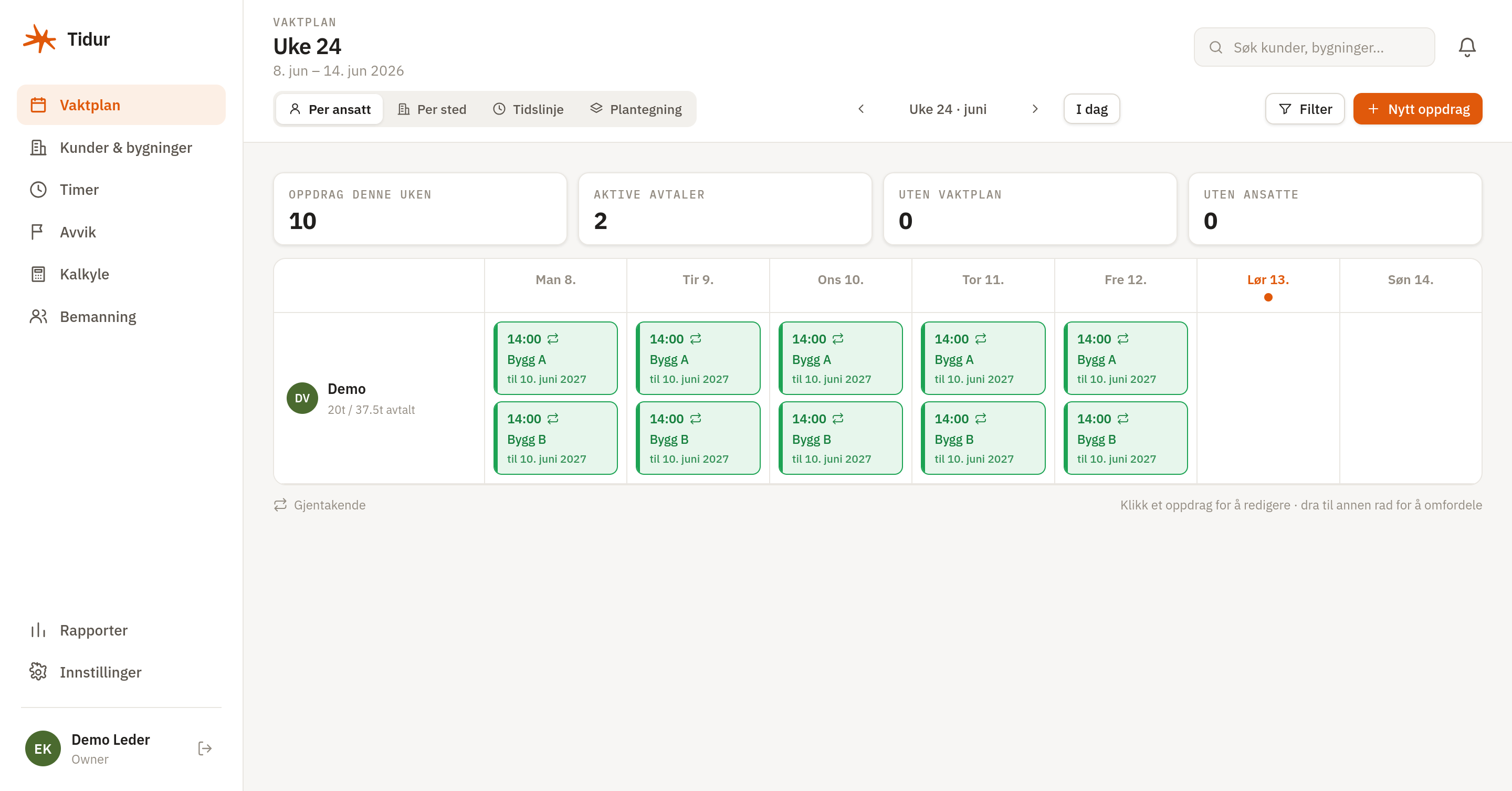Click the I dag button

(1092, 109)
